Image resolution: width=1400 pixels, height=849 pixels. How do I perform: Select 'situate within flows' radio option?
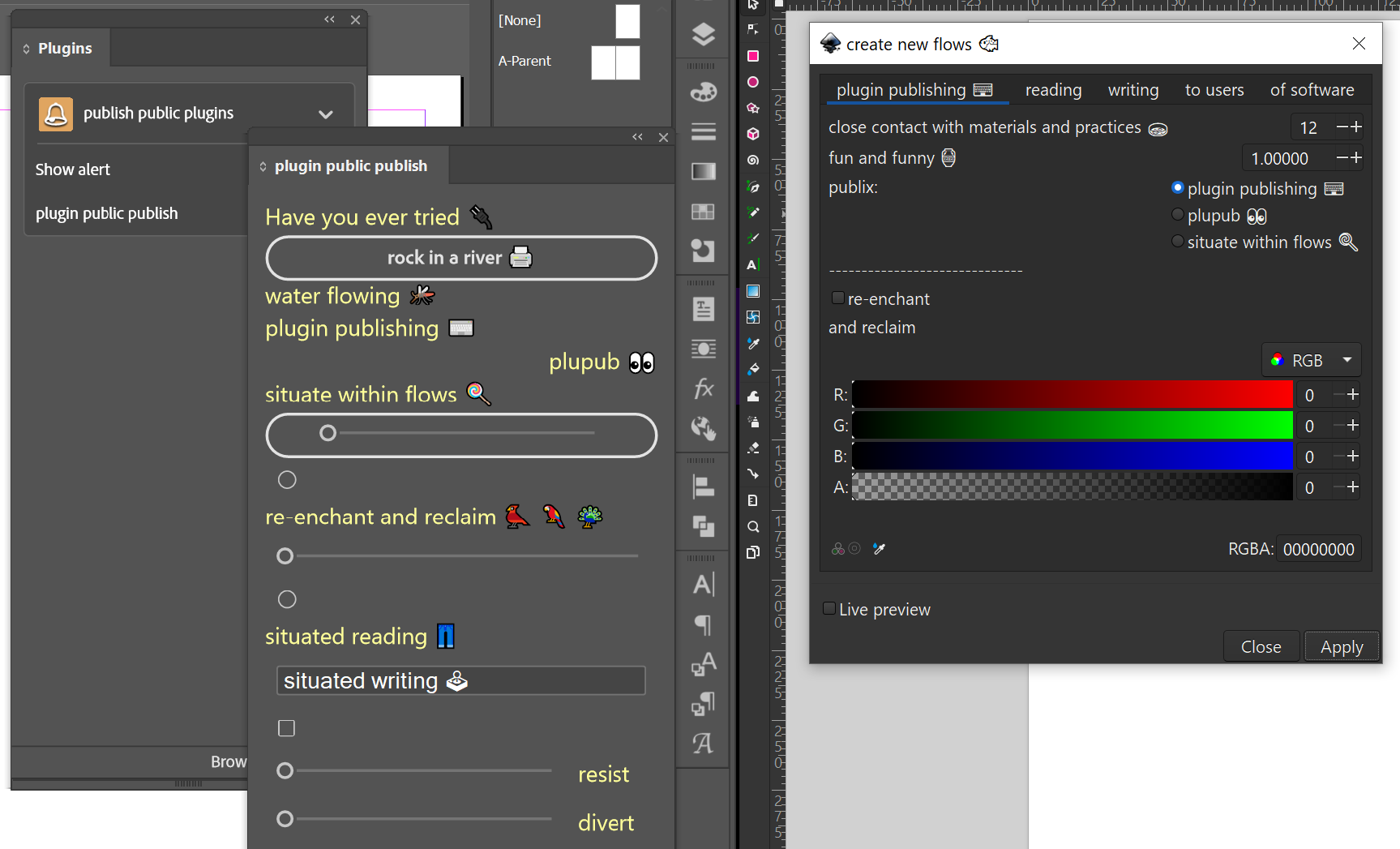click(1178, 242)
